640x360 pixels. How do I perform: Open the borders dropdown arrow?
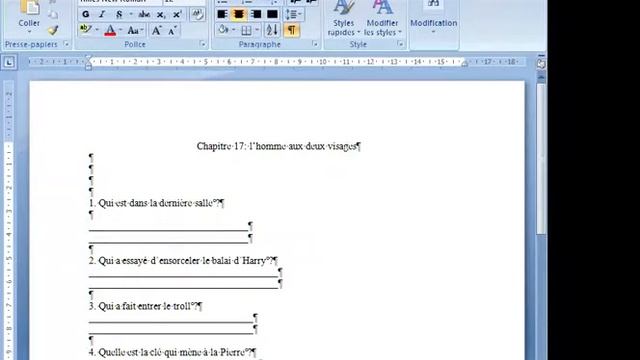coord(257,30)
